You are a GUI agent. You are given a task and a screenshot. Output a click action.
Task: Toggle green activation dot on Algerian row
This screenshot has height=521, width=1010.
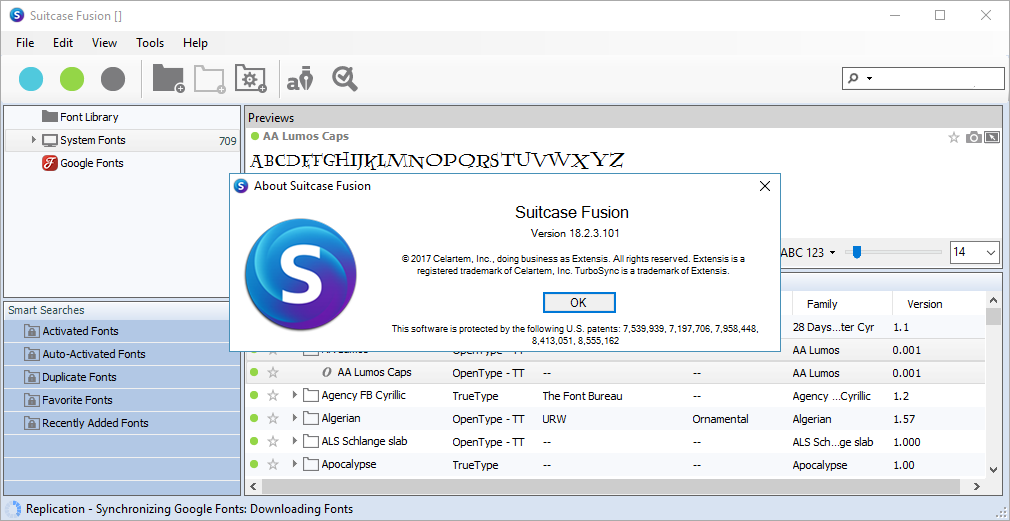254,419
